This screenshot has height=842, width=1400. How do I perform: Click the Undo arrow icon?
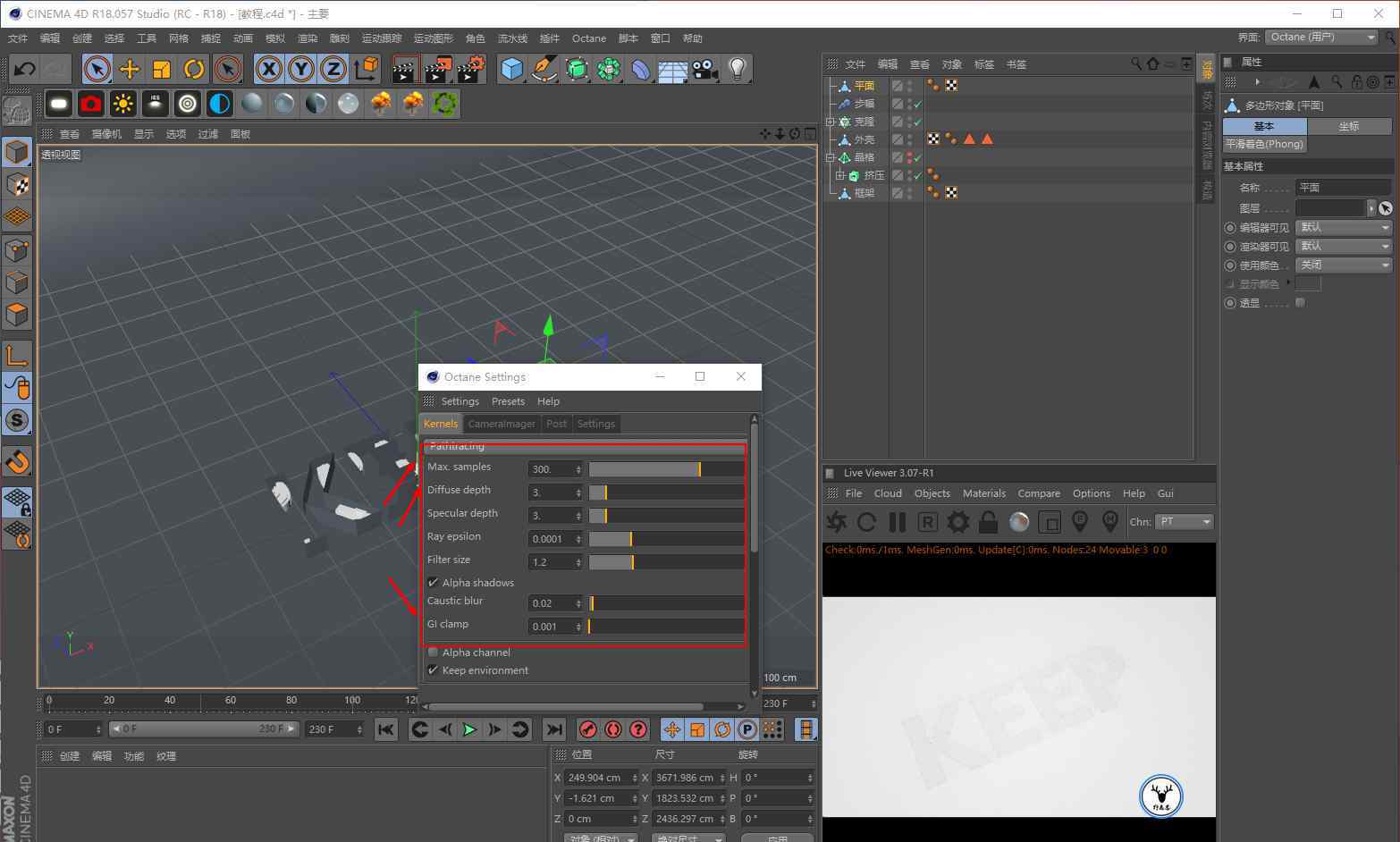[x=24, y=69]
